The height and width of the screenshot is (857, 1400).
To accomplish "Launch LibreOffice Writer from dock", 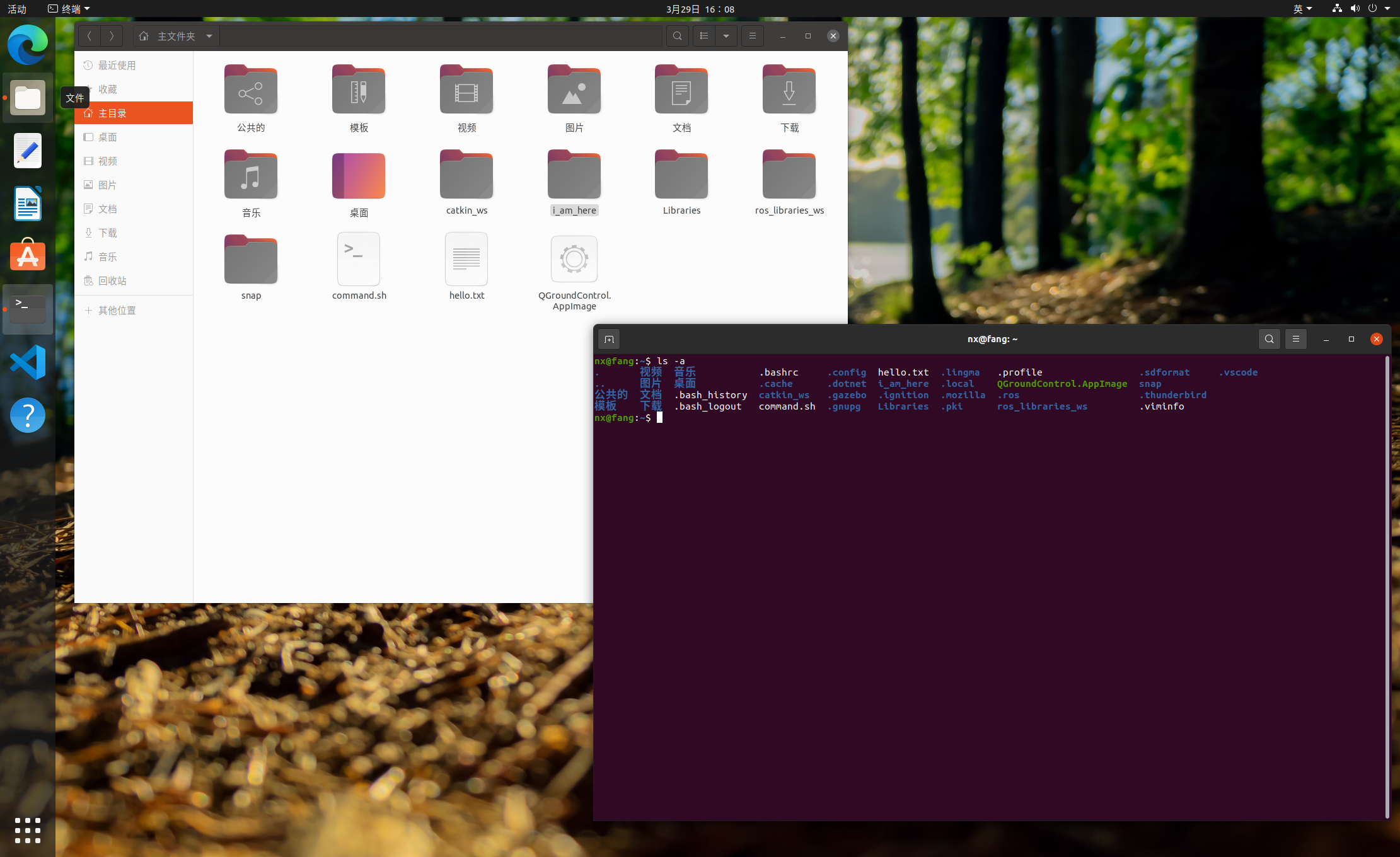I will 28,204.
